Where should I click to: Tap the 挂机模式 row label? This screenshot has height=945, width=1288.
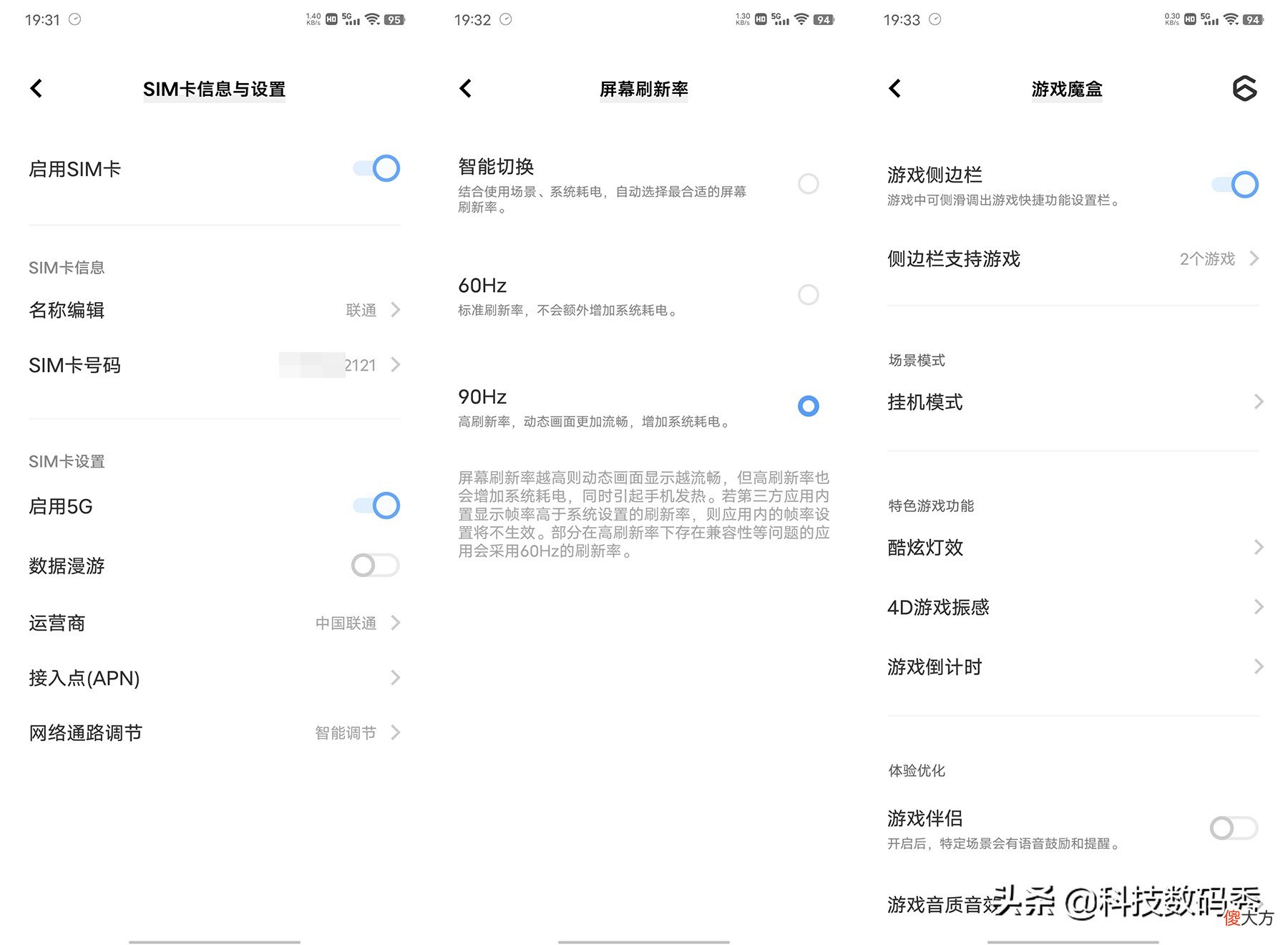(x=925, y=402)
